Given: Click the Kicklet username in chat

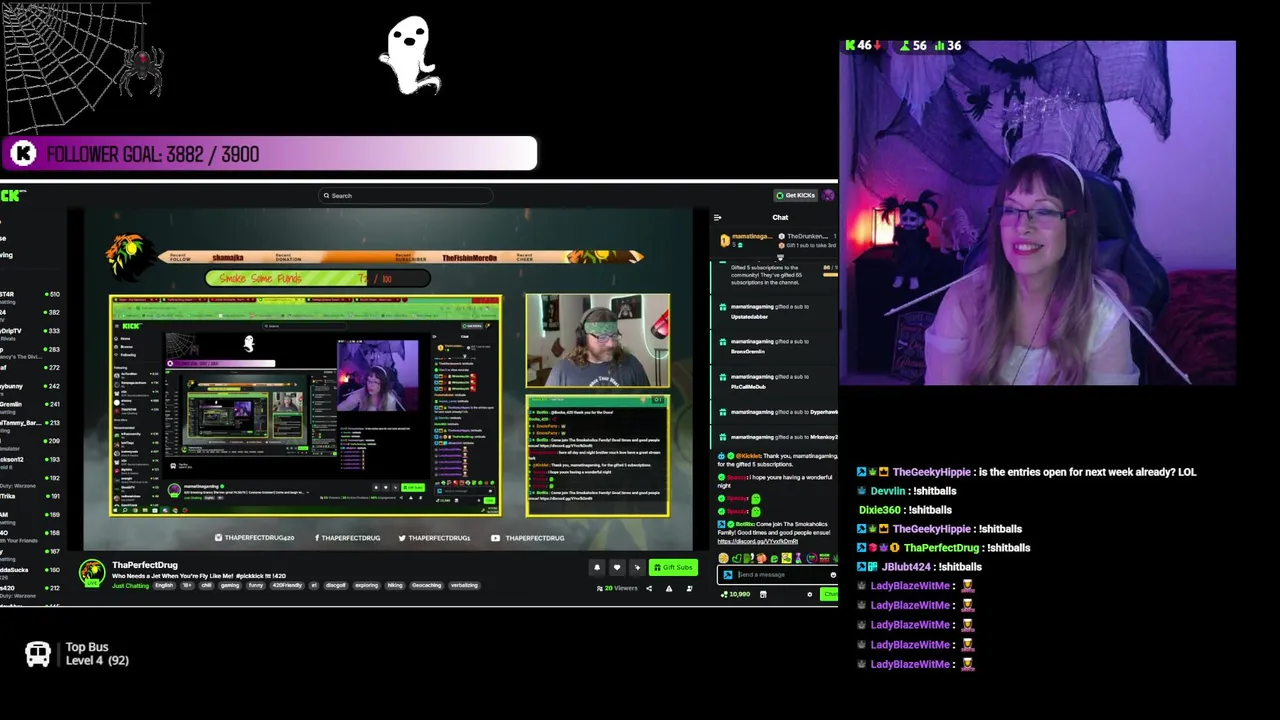Looking at the screenshot, I should pos(749,456).
